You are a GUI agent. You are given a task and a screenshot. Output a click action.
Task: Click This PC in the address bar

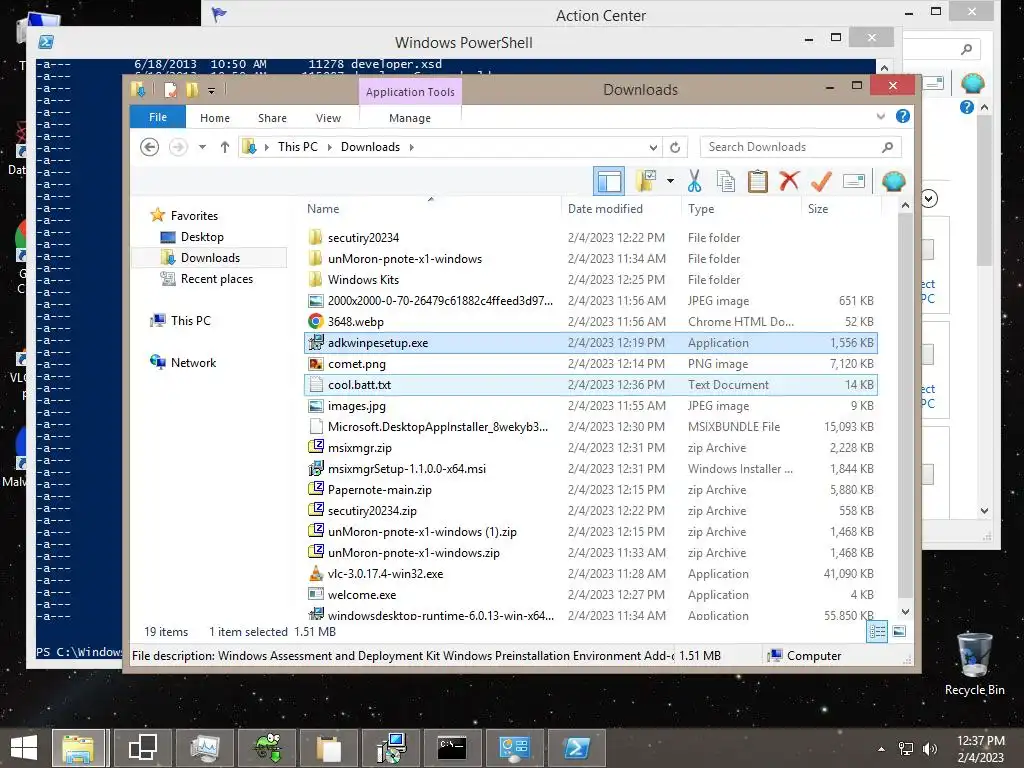tap(298, 147)
